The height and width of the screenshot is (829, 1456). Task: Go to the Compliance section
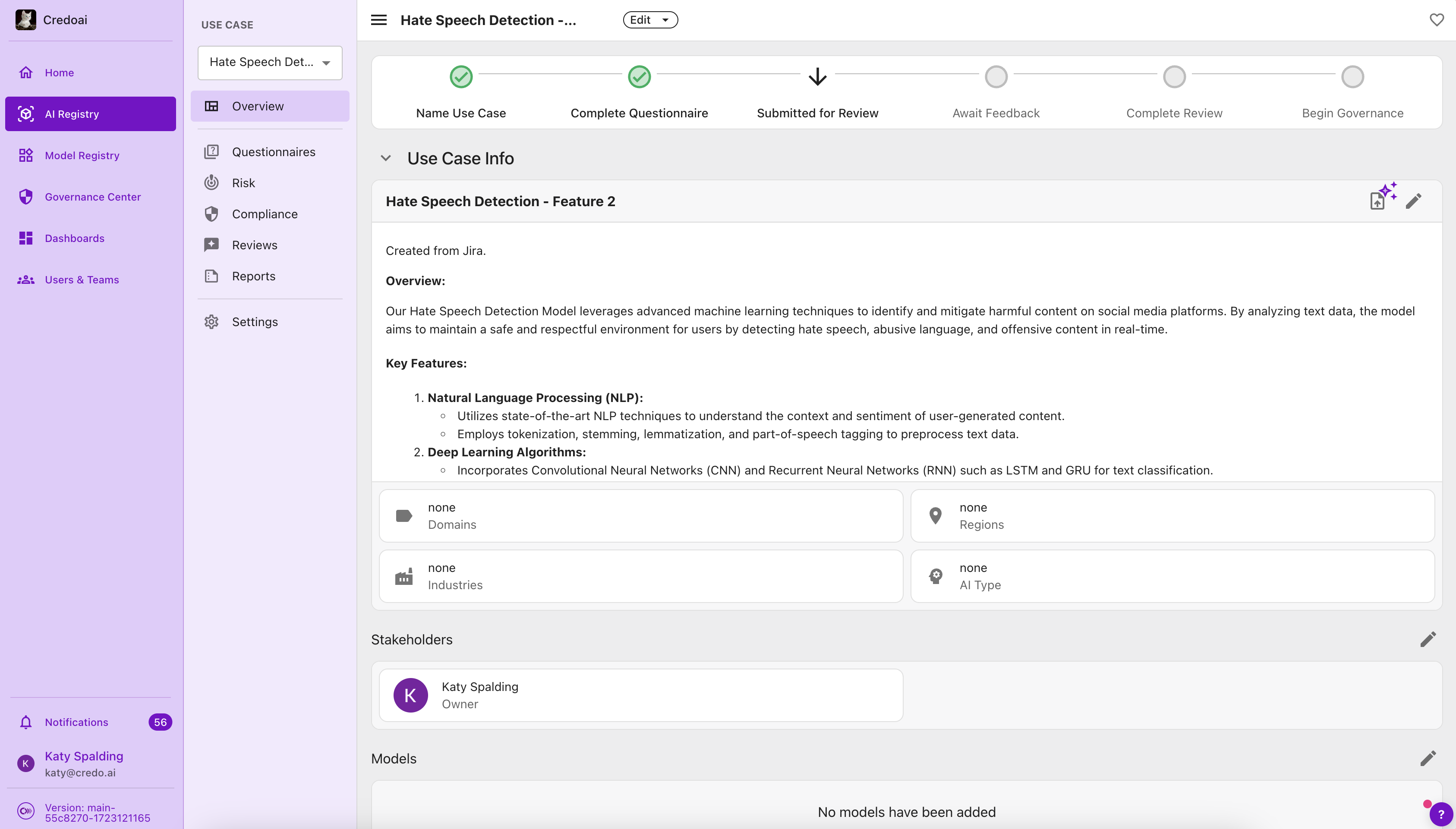(x=264, y=214)
